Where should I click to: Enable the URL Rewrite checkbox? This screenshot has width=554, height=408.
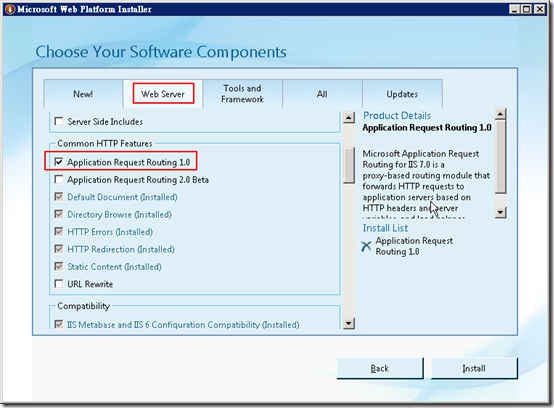tap(59, 284)
